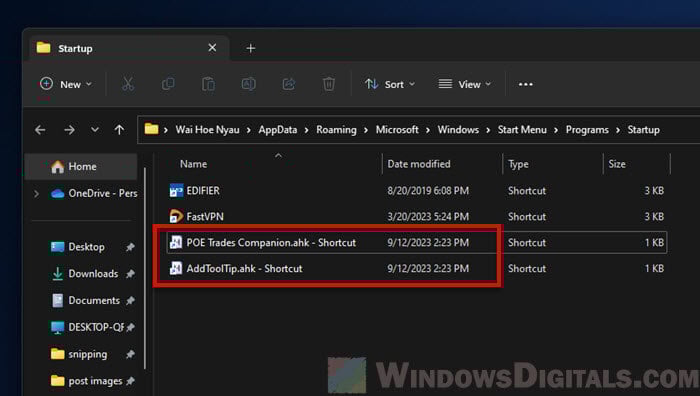Screen dimensions: 700x396
Task: Unpin DESKTOP-QF using its pin icon
Action: click(130, 327)
